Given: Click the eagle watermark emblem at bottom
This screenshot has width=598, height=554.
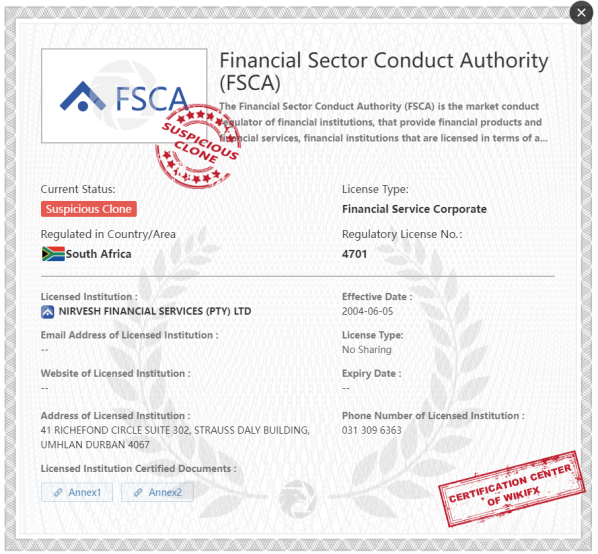Looking at the screenshot, I should [297, 499].
